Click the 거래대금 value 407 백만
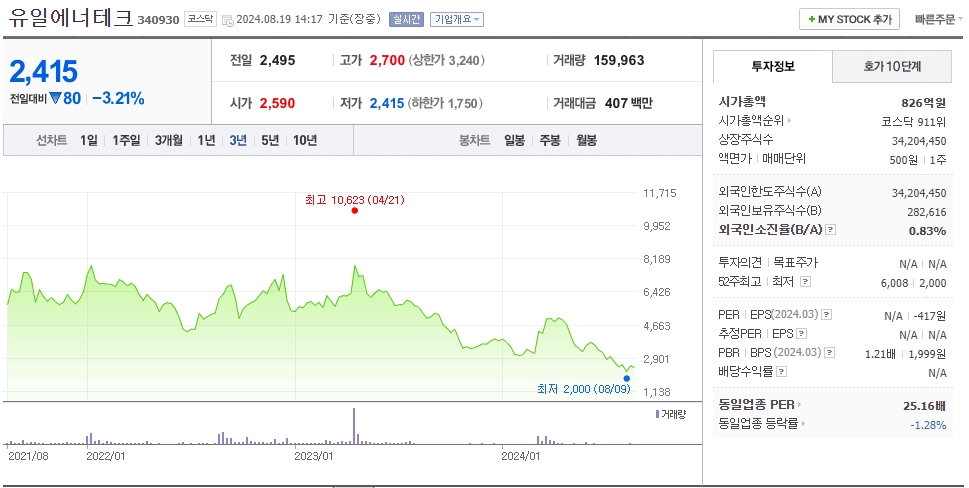 pos(628,103)
